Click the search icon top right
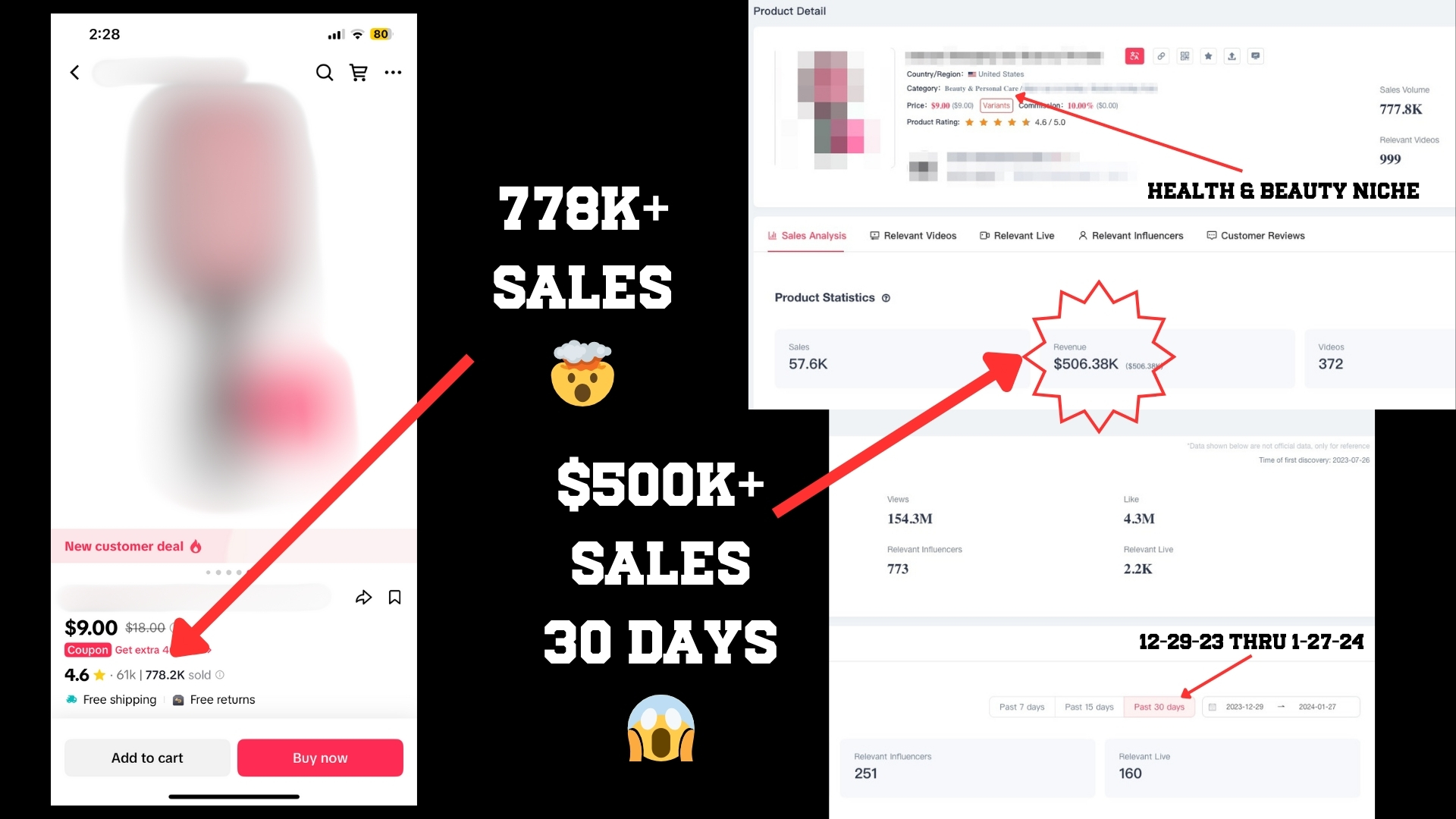1456x819 pixels. coord(324,71)
